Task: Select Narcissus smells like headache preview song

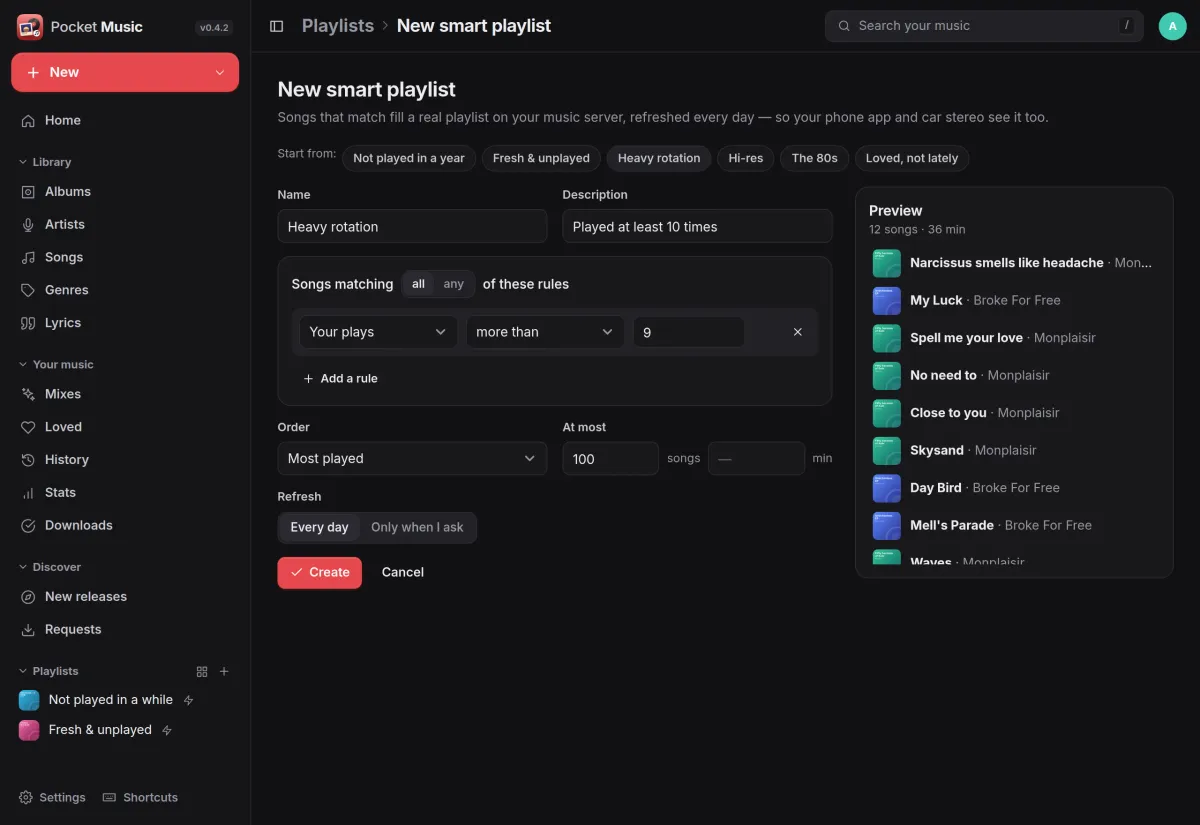Action: click(x=1013, y=263)
